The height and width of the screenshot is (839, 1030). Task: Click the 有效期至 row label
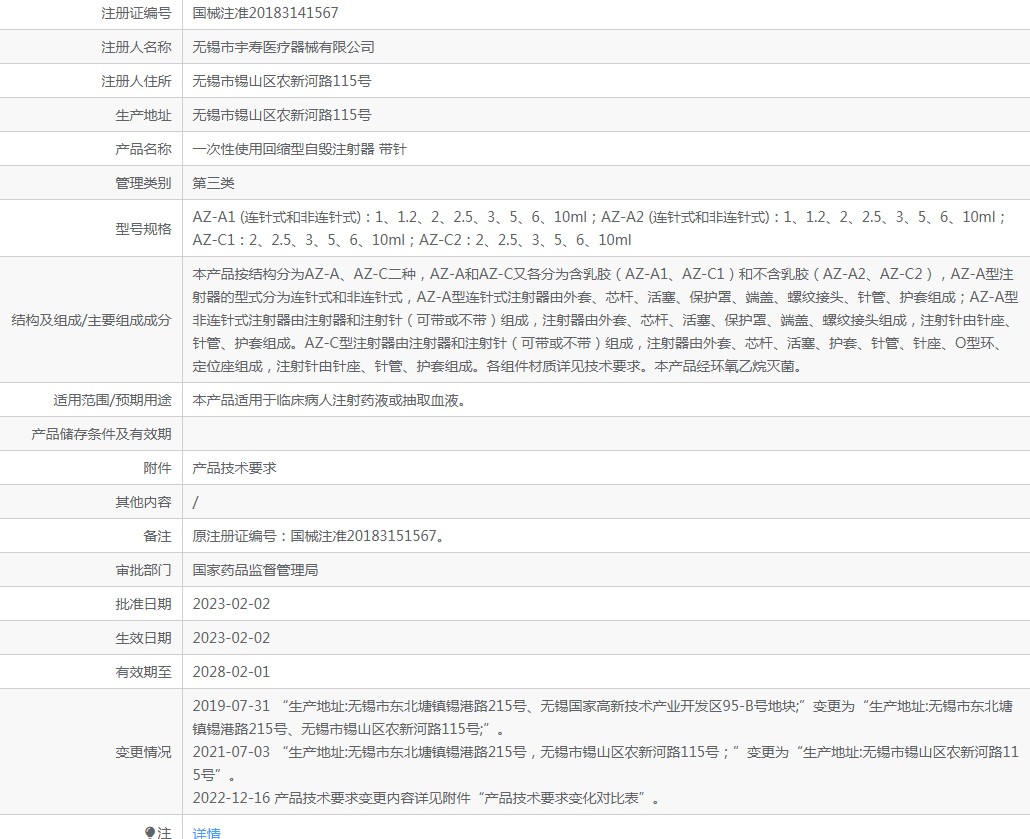pyautogui.click(x=143, y=671)
